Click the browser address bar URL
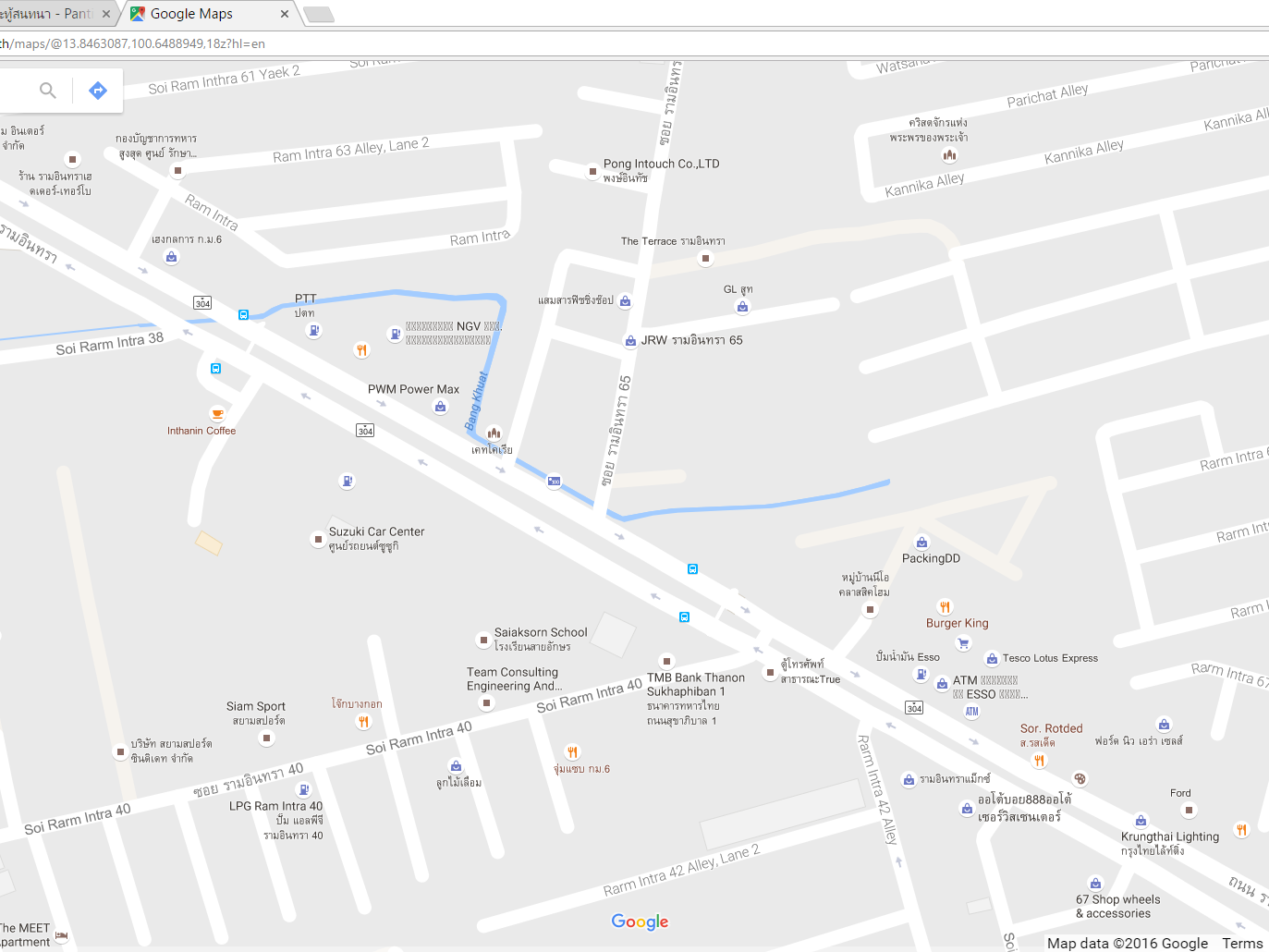 click(x=132, y=43)
